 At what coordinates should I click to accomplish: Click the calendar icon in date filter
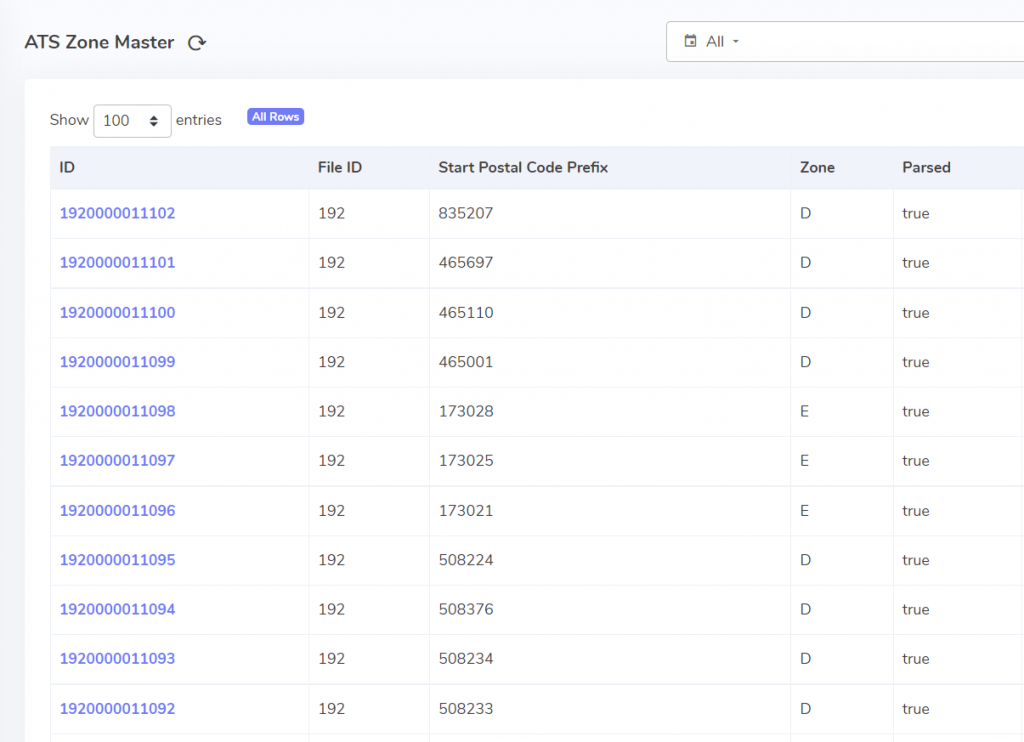pos(690,42)
